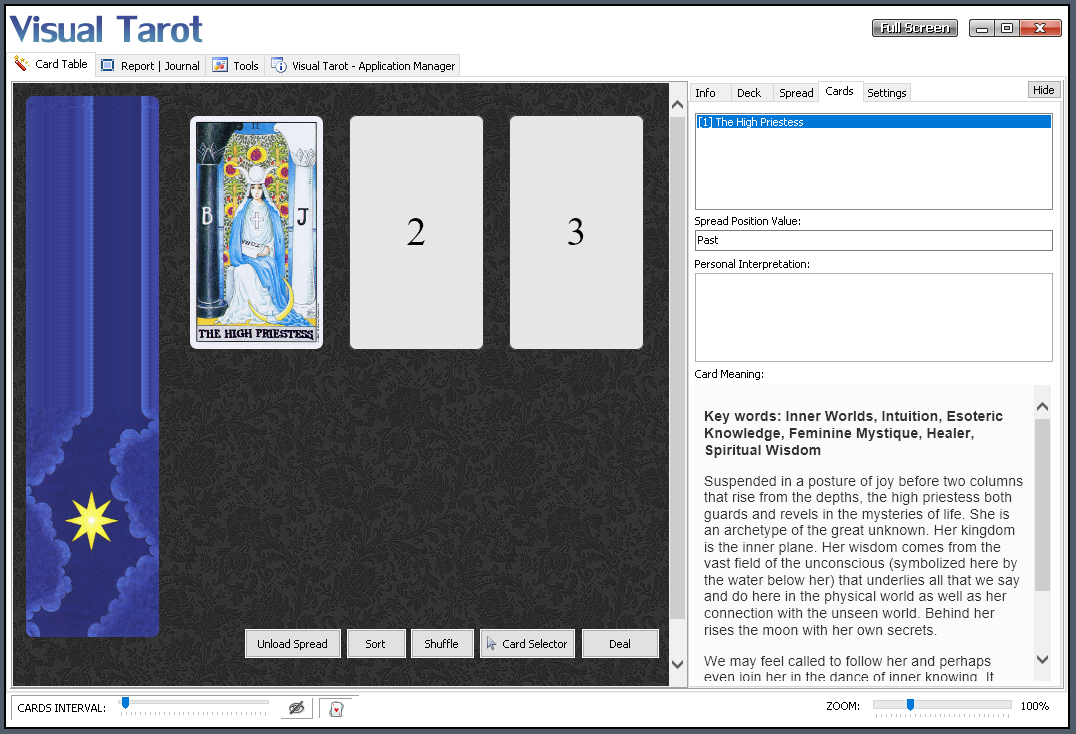Click empty spread position 3
This screenshot has height=734, width=1076.
(x=576, y=233)
